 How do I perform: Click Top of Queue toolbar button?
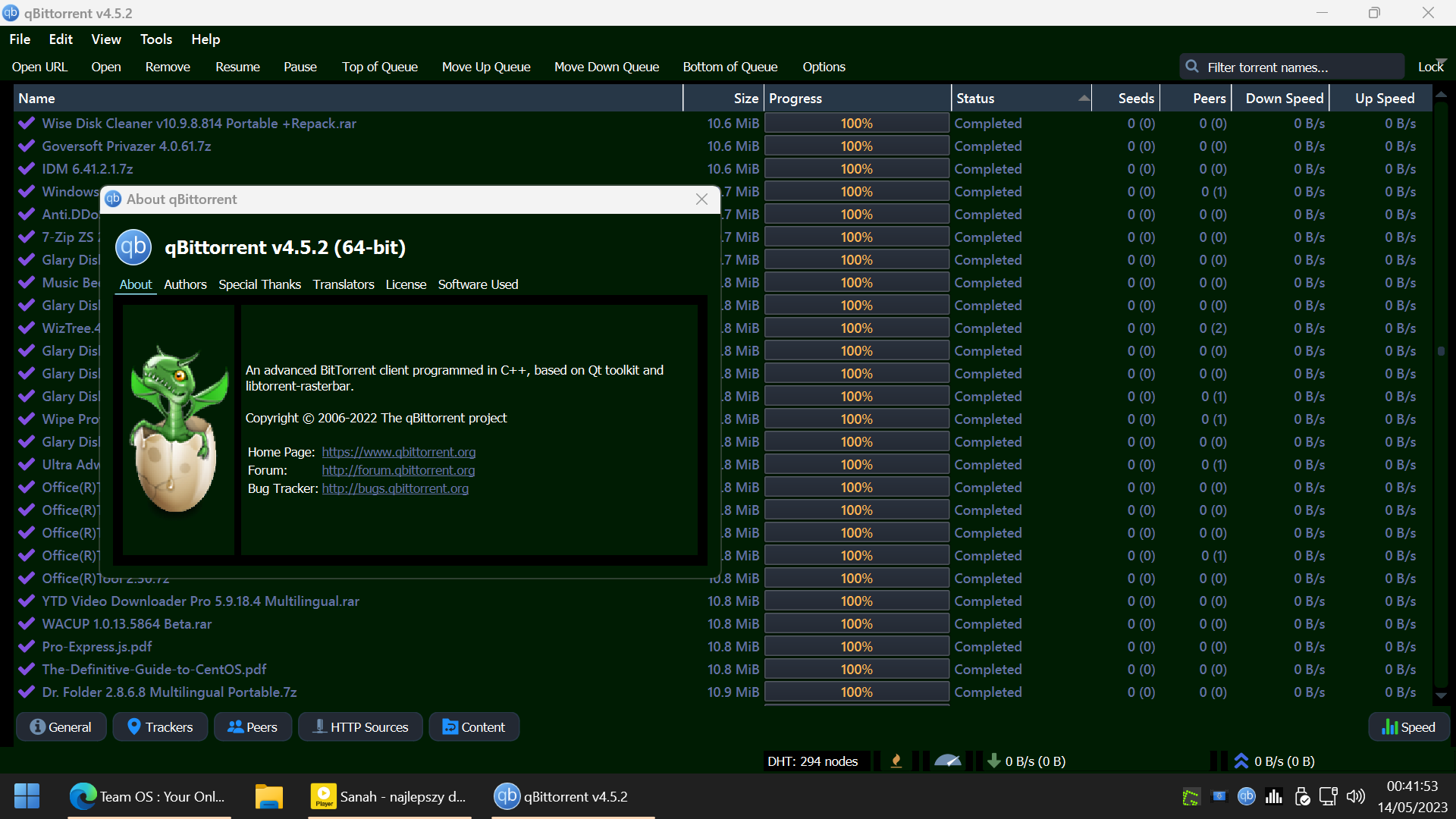[380, 67]
